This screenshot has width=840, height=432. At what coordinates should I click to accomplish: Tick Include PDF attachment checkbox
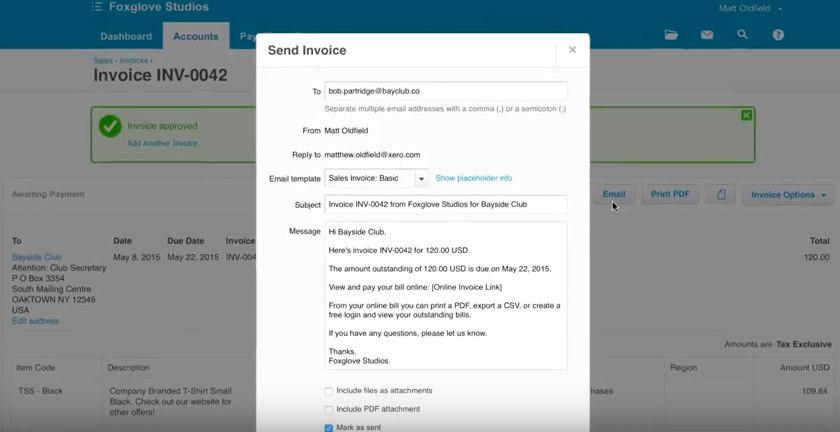pyautogui.click(x=328, y=410)
